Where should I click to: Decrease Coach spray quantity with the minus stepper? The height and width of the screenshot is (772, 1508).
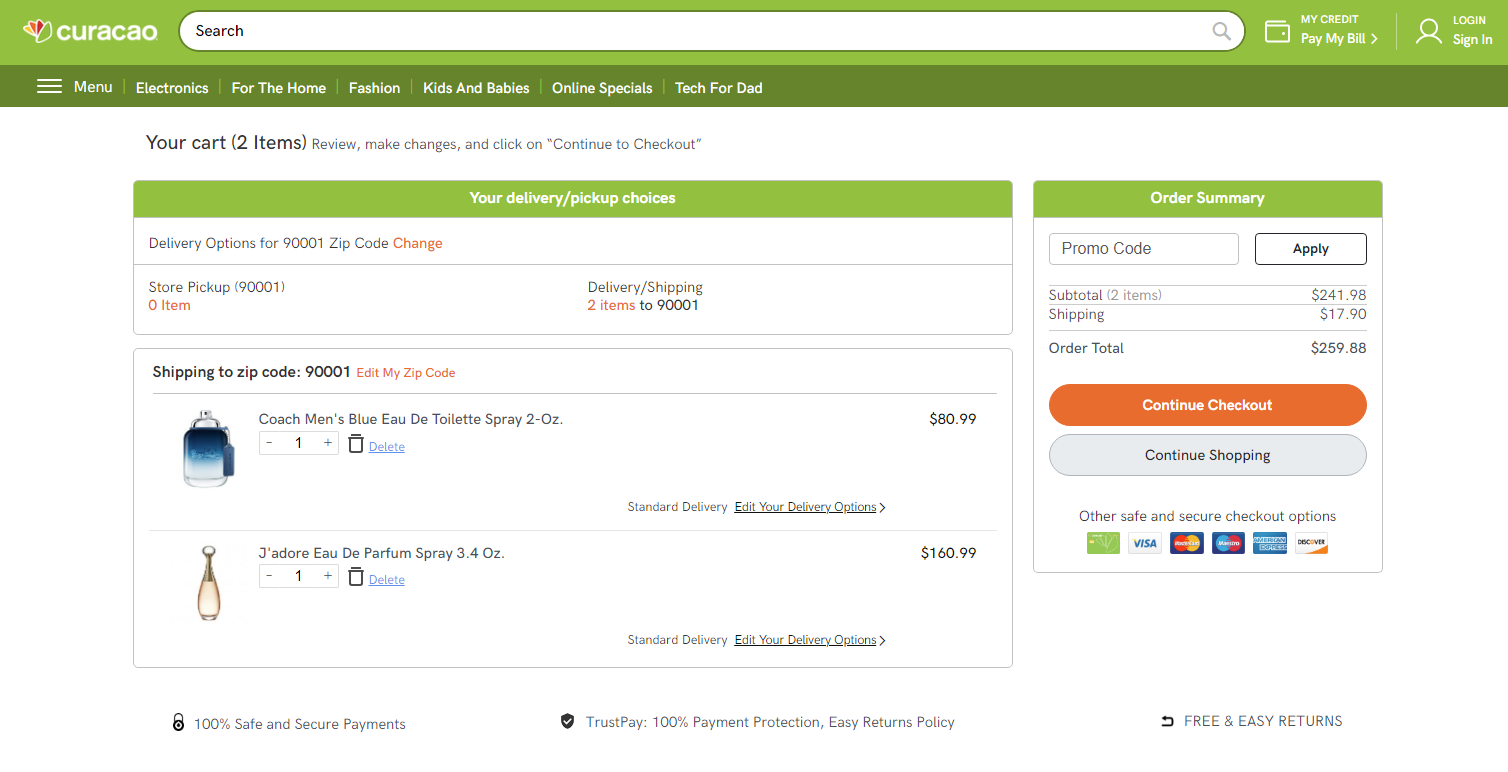click(x=269, y=441)
